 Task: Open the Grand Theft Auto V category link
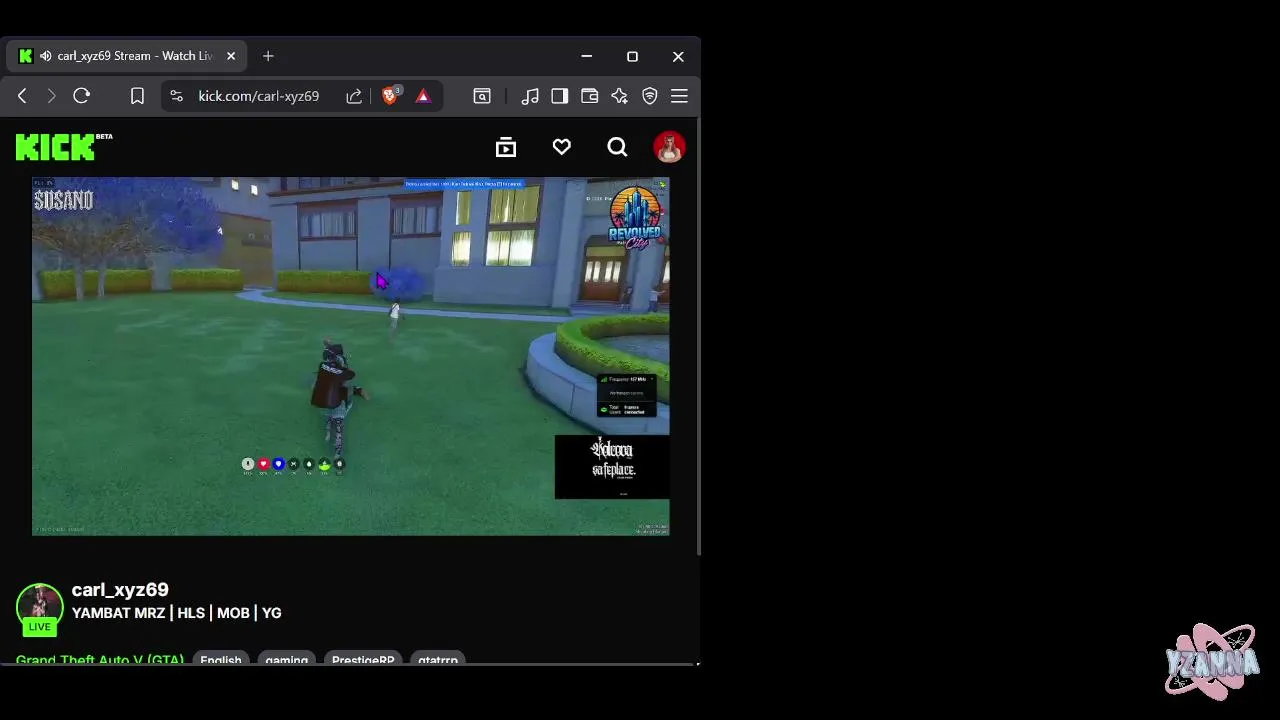(100, 660)
